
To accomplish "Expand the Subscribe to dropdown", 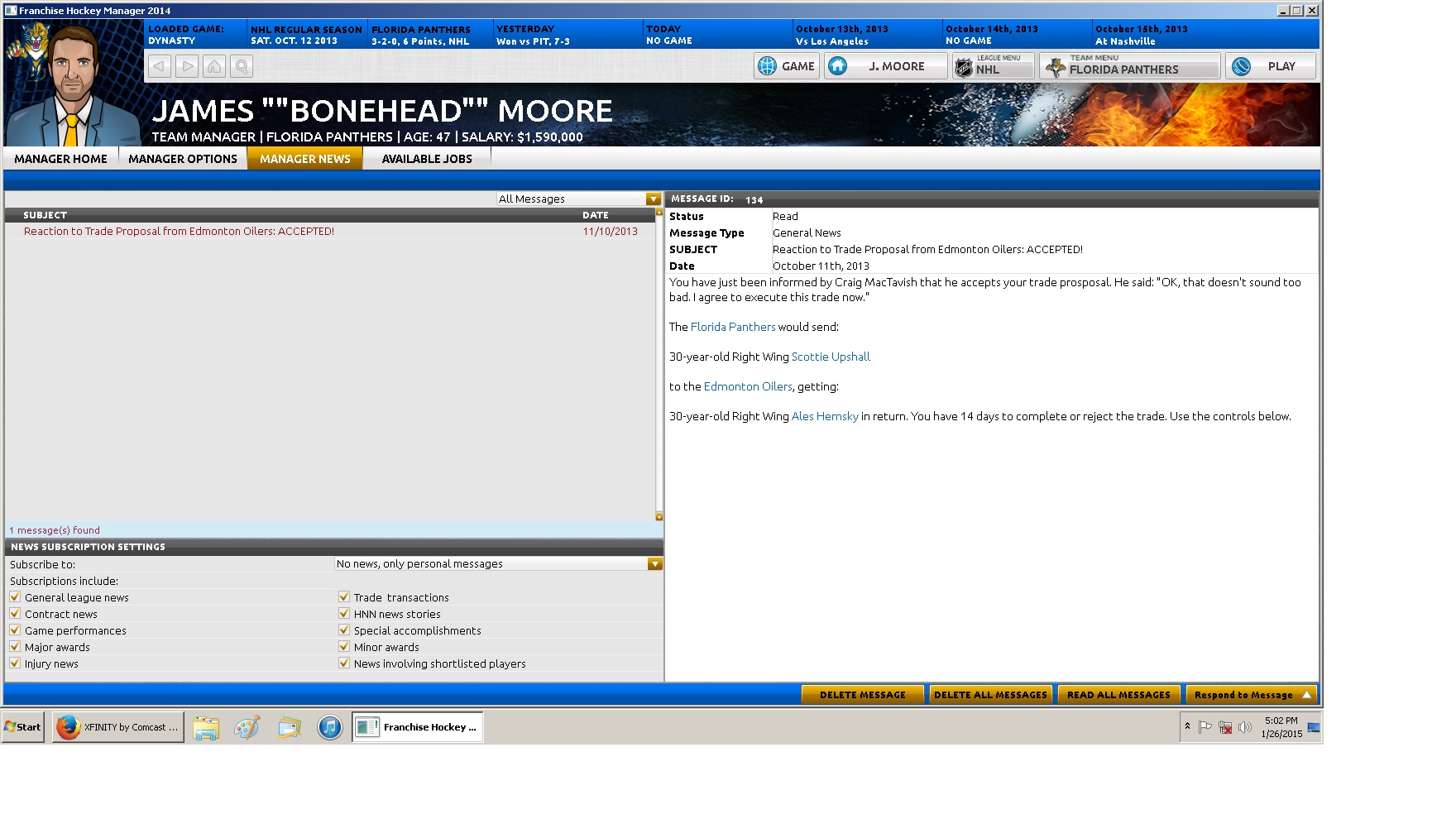I will tap(654, 563).
